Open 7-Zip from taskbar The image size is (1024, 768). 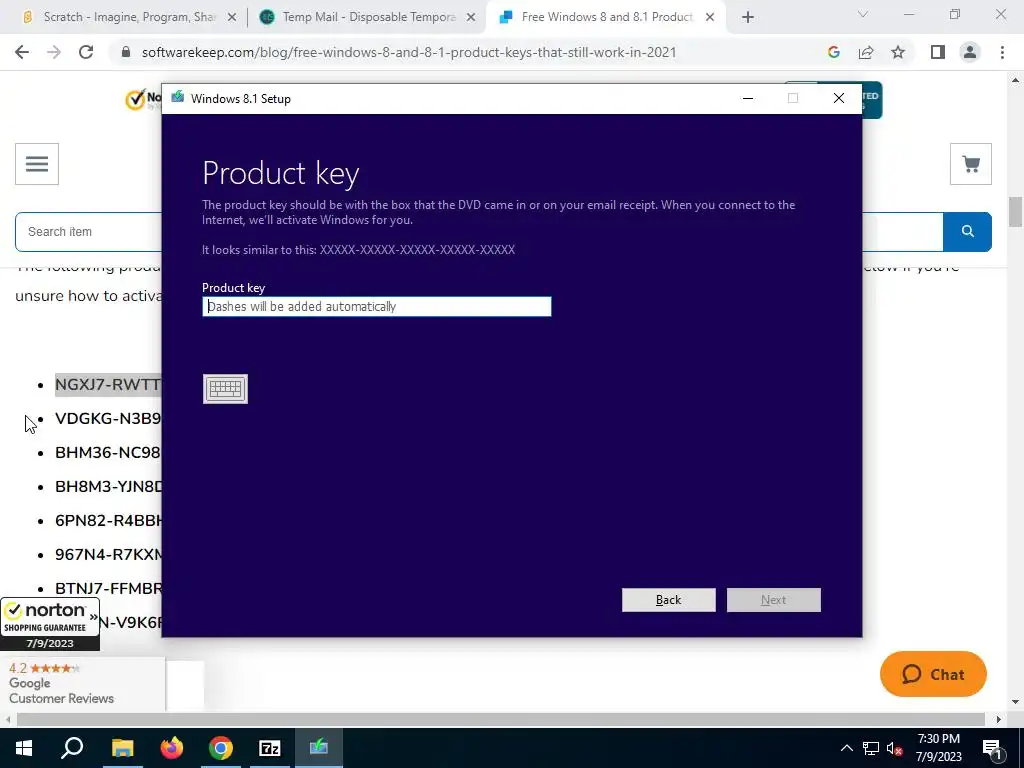click(x=270, y=748)
